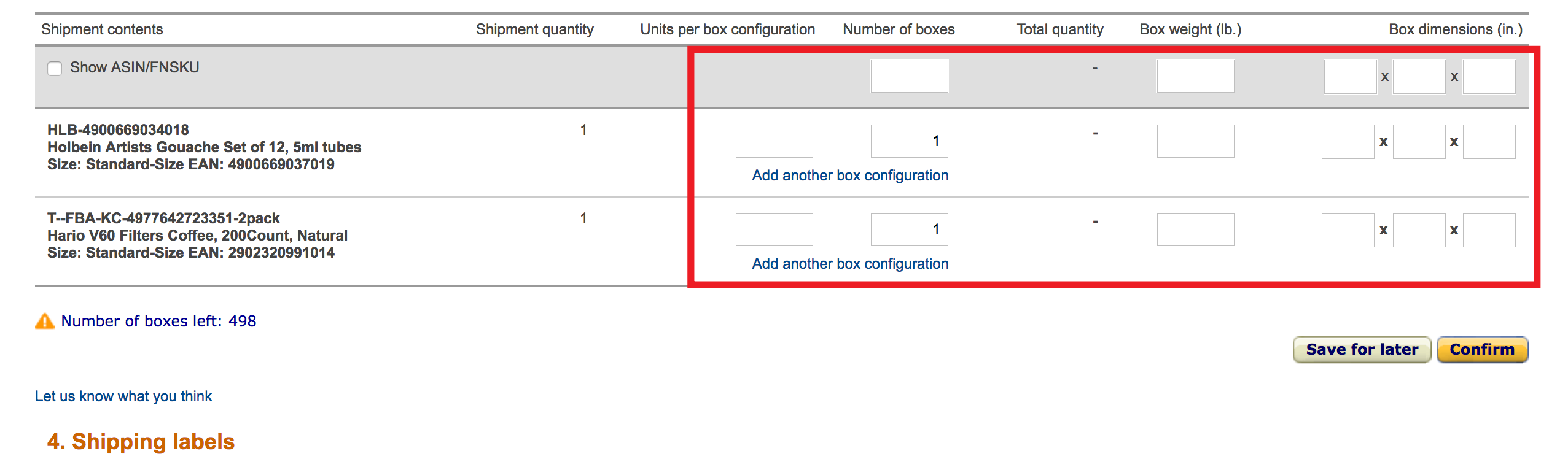Click the boxes-left warning triangle icon
Viewport: 1568px width, 459px height.
(45, 321)
